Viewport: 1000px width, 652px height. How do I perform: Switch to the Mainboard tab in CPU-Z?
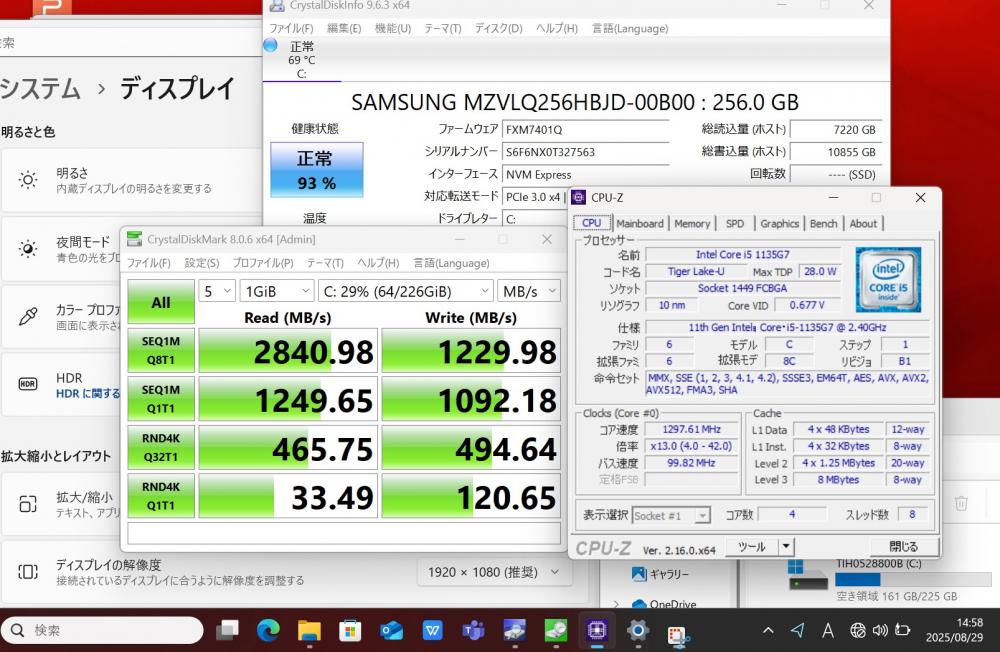coord(640,224)
